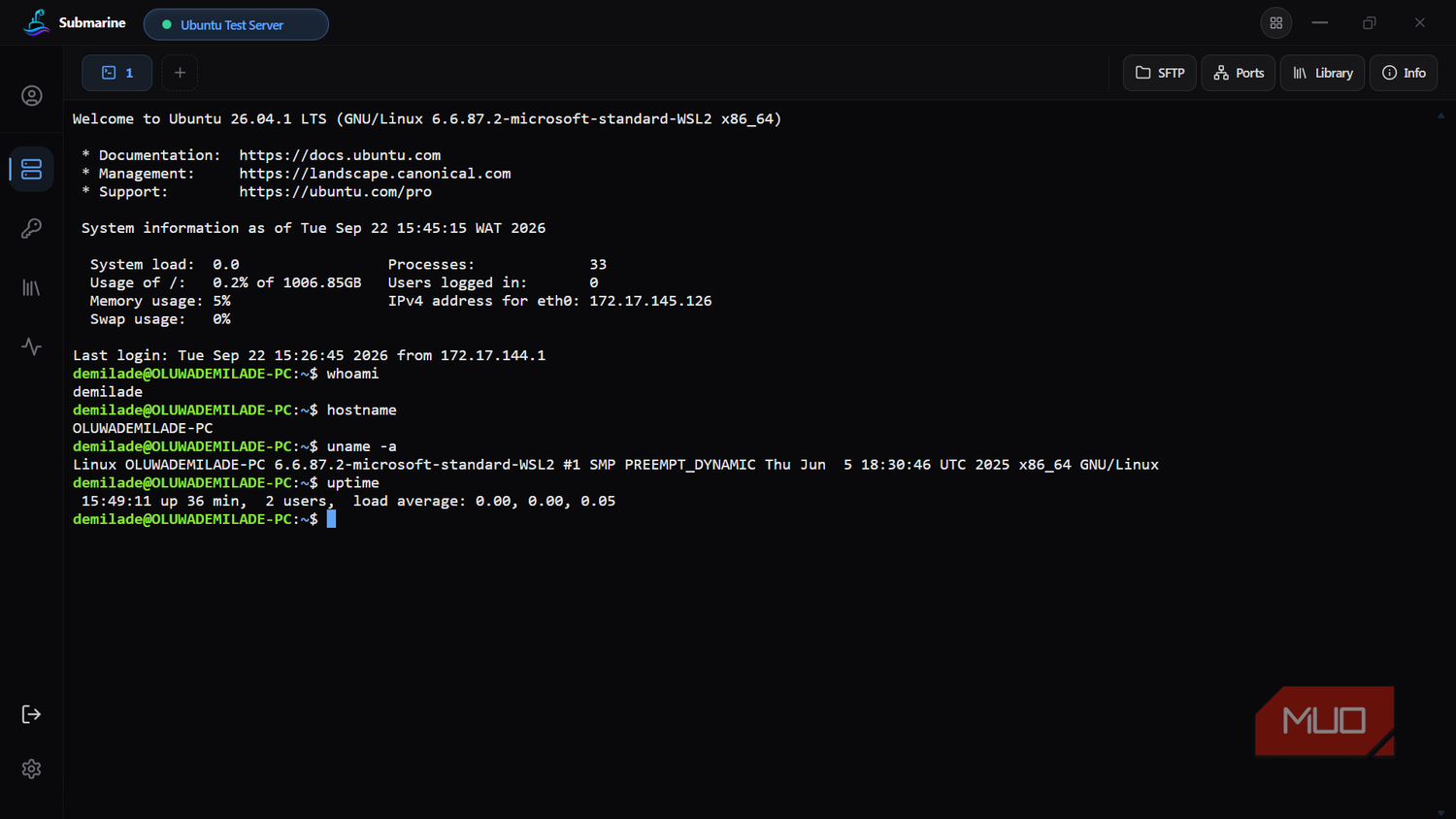Click the 'Welcome to Ubuntu 26.04.1 LTS' line
Viewport: 1456px width, 819px height.
pyautogui.click(x=427, y=119)
